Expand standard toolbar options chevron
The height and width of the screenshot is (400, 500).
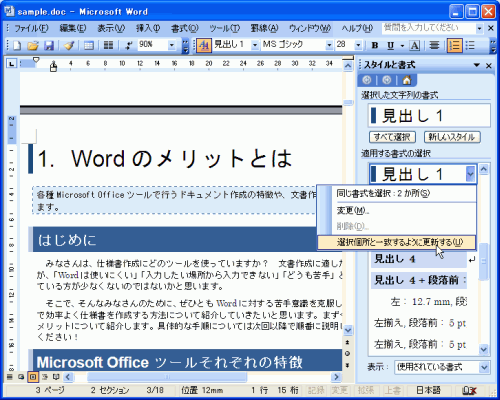point(186,46)
